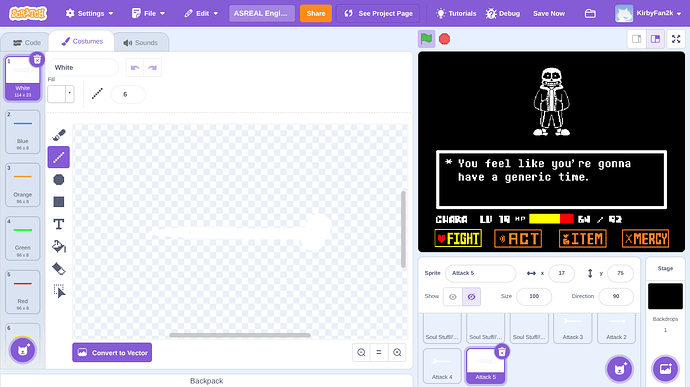
Task: Click the canvas horizontal scrollbar
Action: 240,335
